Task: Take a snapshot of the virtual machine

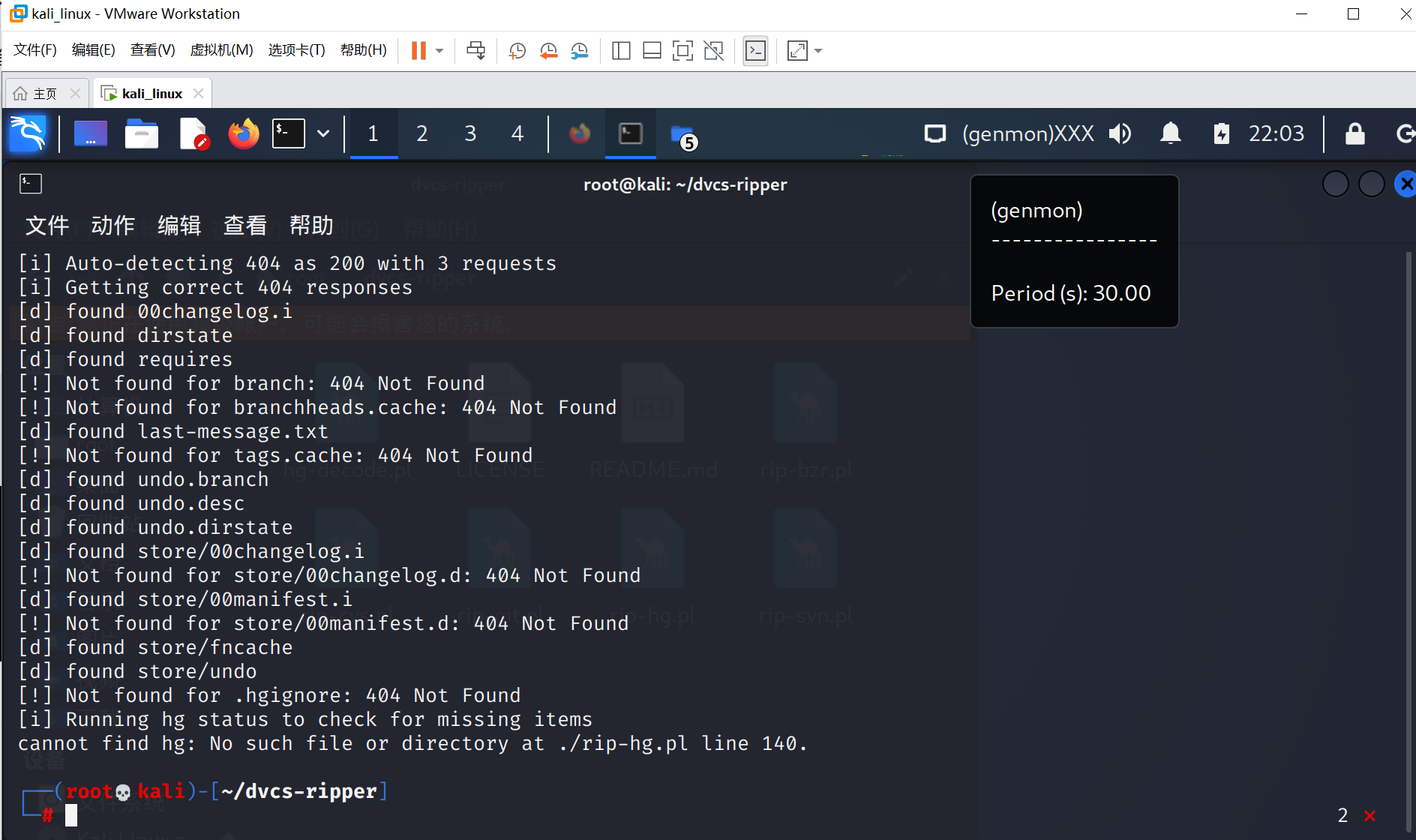Action: tap(517, 50)
